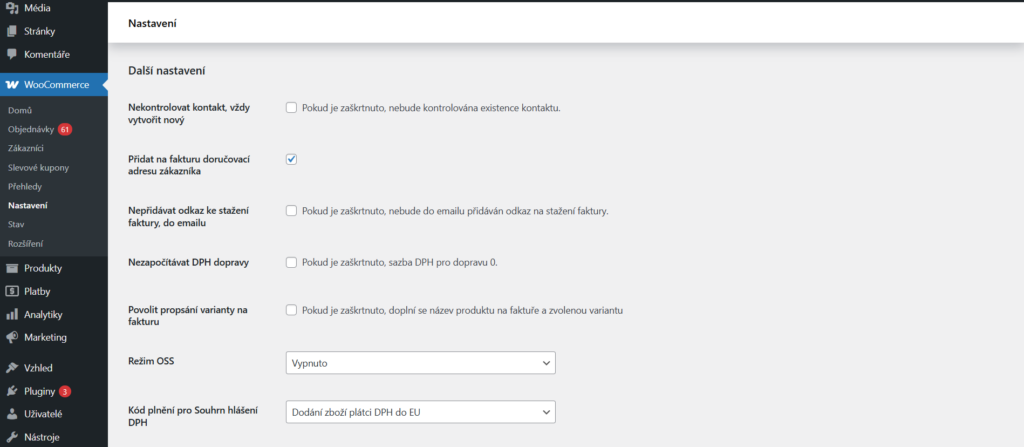
Task: Click the Komentáře speech bubble icon
Action: [12, 54]
